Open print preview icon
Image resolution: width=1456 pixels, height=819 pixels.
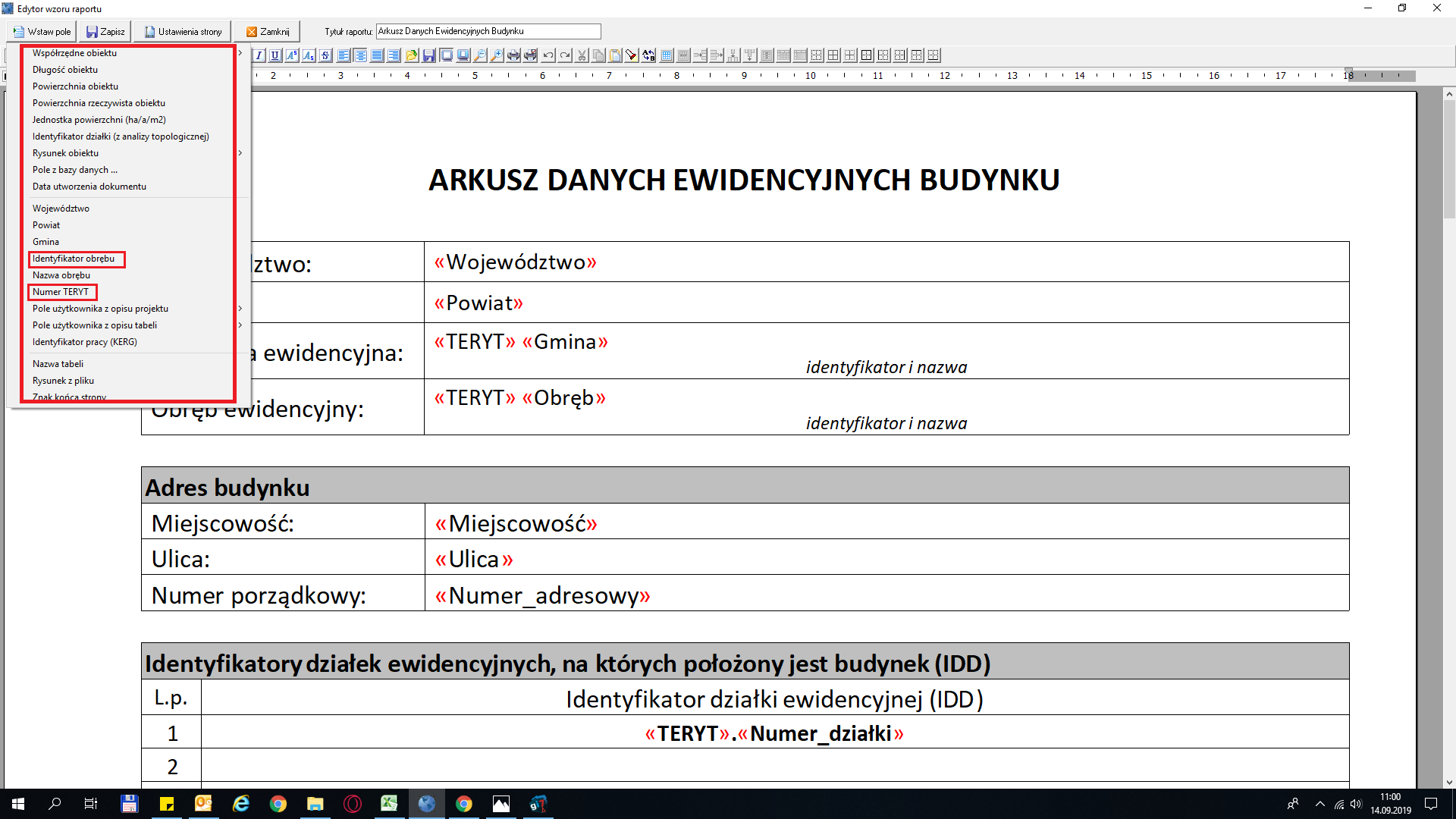[x=529, y=55]
